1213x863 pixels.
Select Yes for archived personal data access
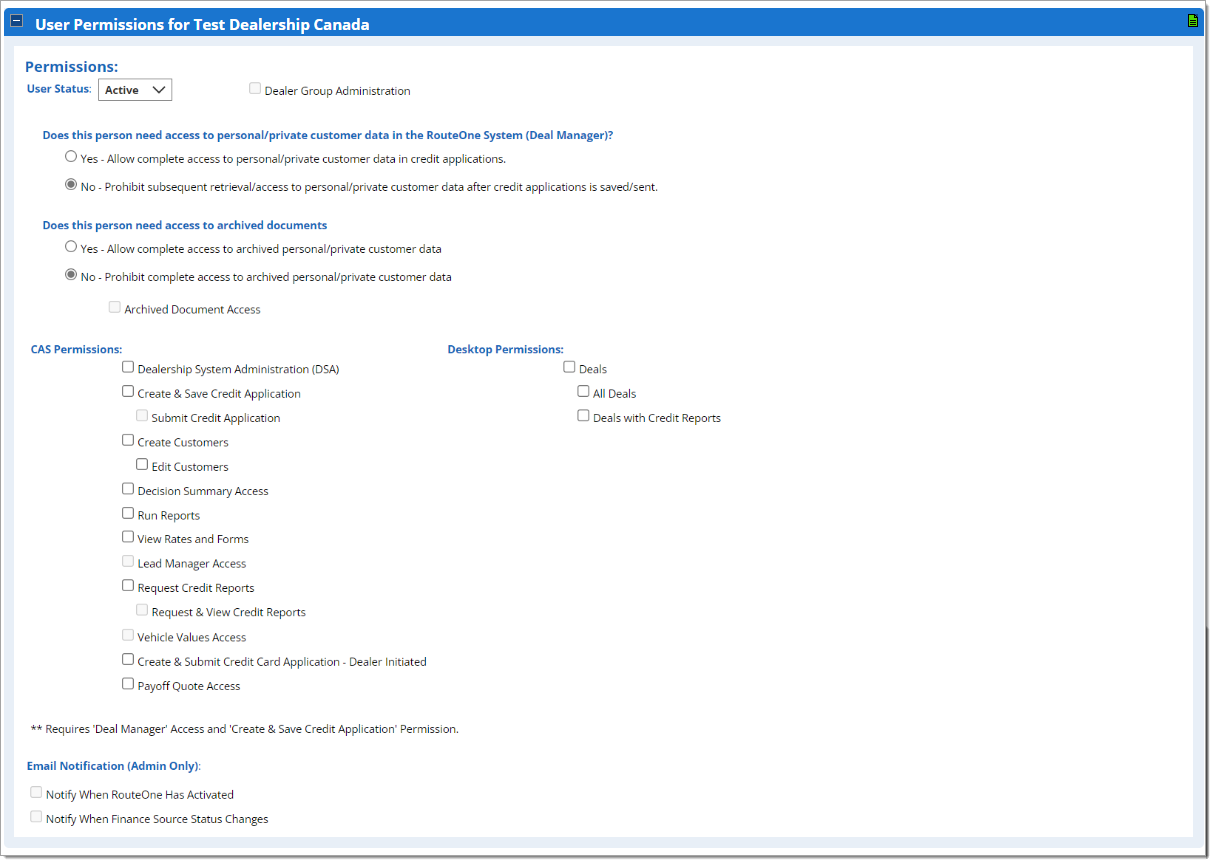click(71, 247)
